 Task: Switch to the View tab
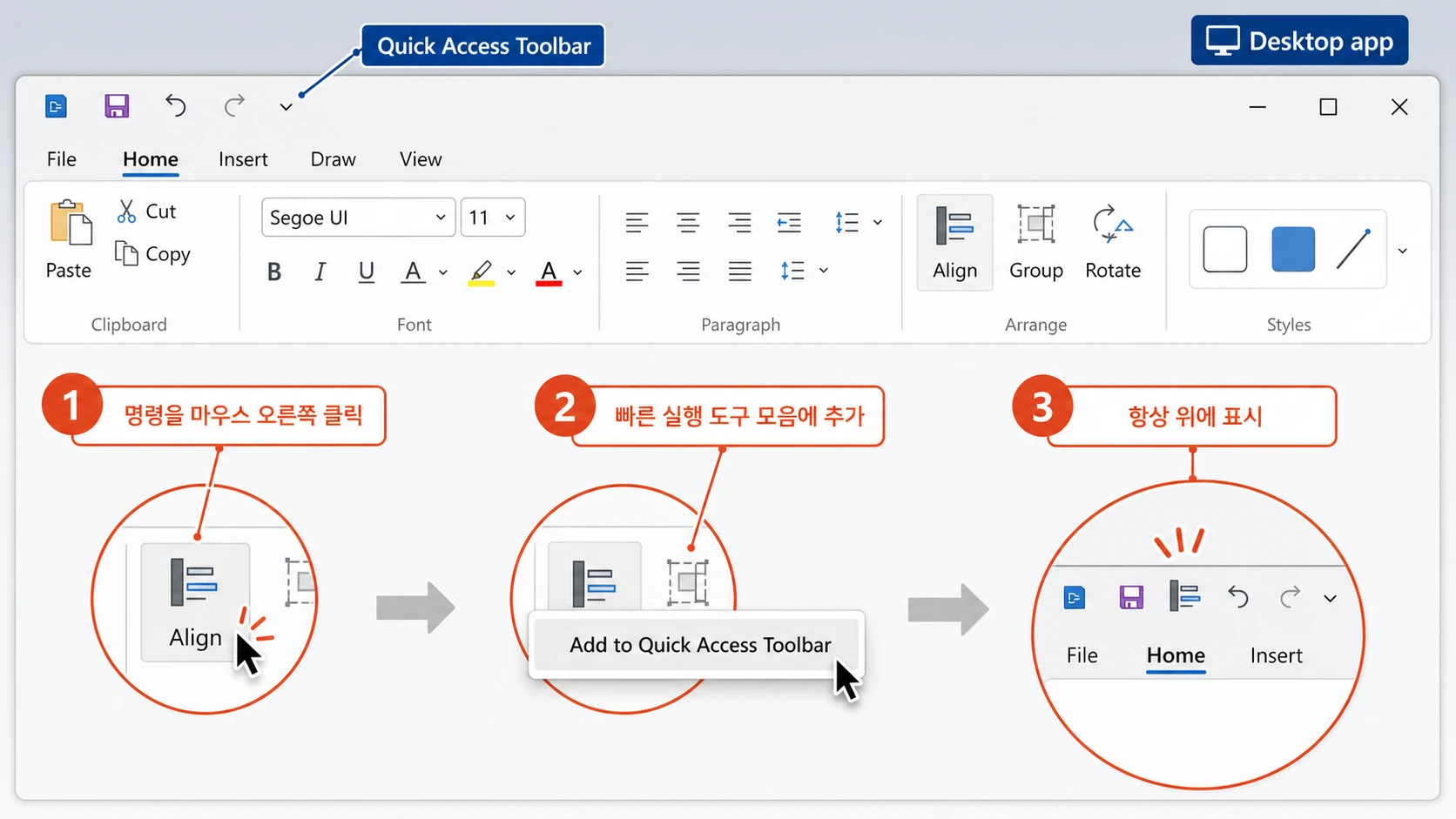pyautogui.click(x=421, y=159)
